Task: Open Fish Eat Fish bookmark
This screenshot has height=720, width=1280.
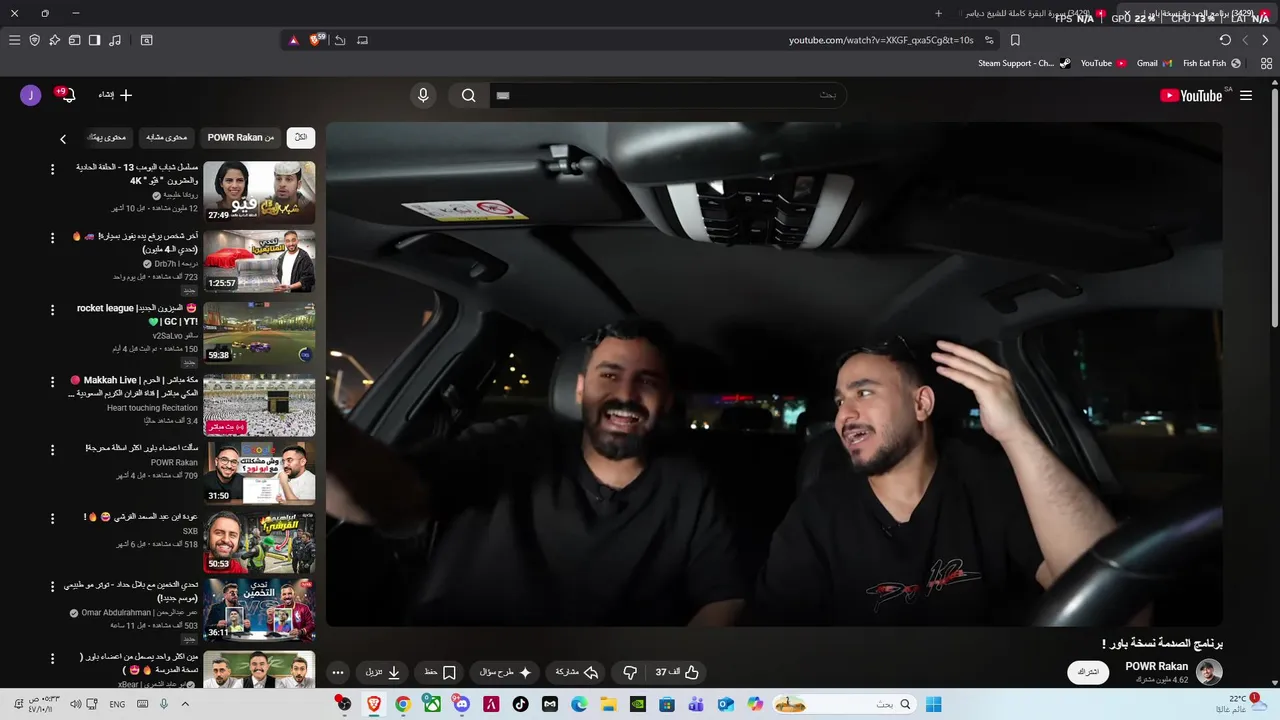Action: [1212, 63]
